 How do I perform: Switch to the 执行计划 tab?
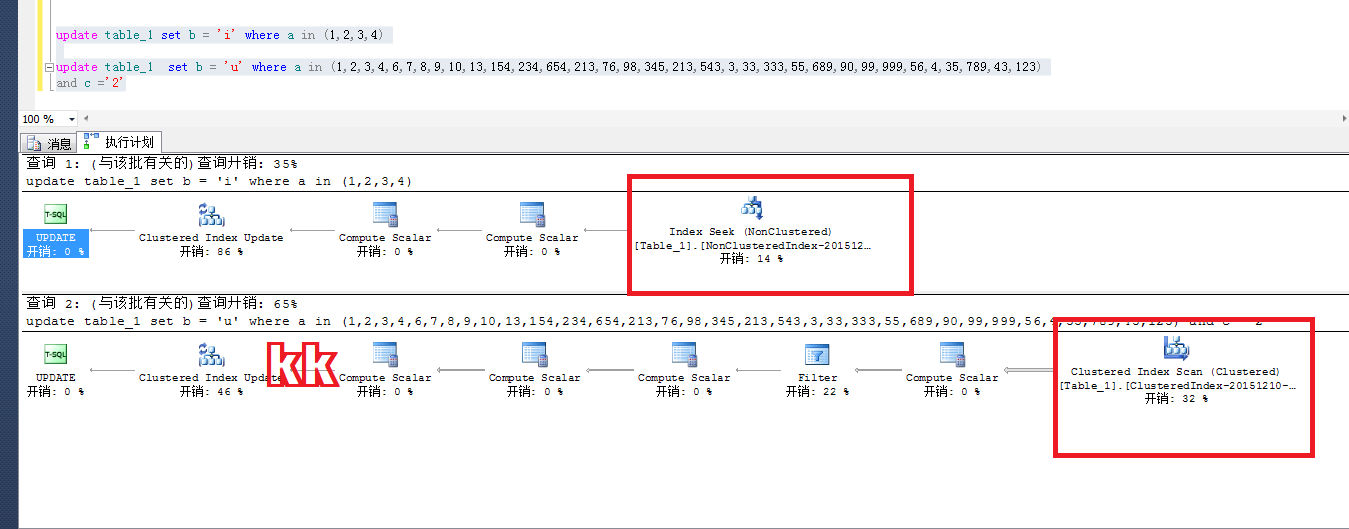pos(119,142)
